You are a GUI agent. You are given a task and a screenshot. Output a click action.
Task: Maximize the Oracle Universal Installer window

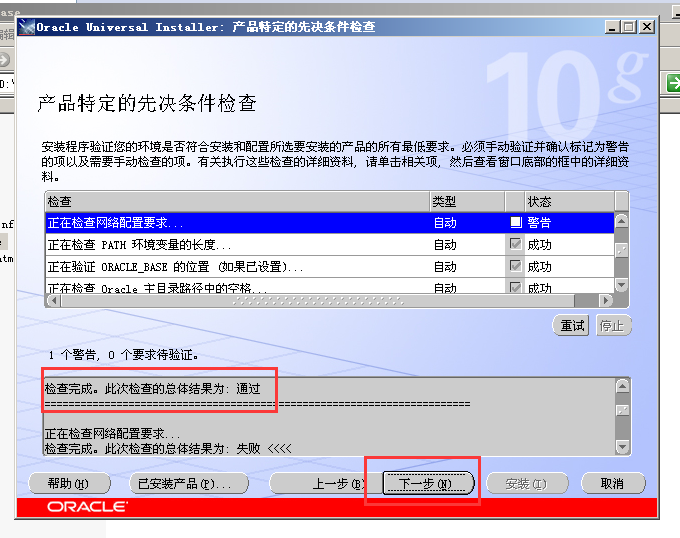click(x=628, y=27)
